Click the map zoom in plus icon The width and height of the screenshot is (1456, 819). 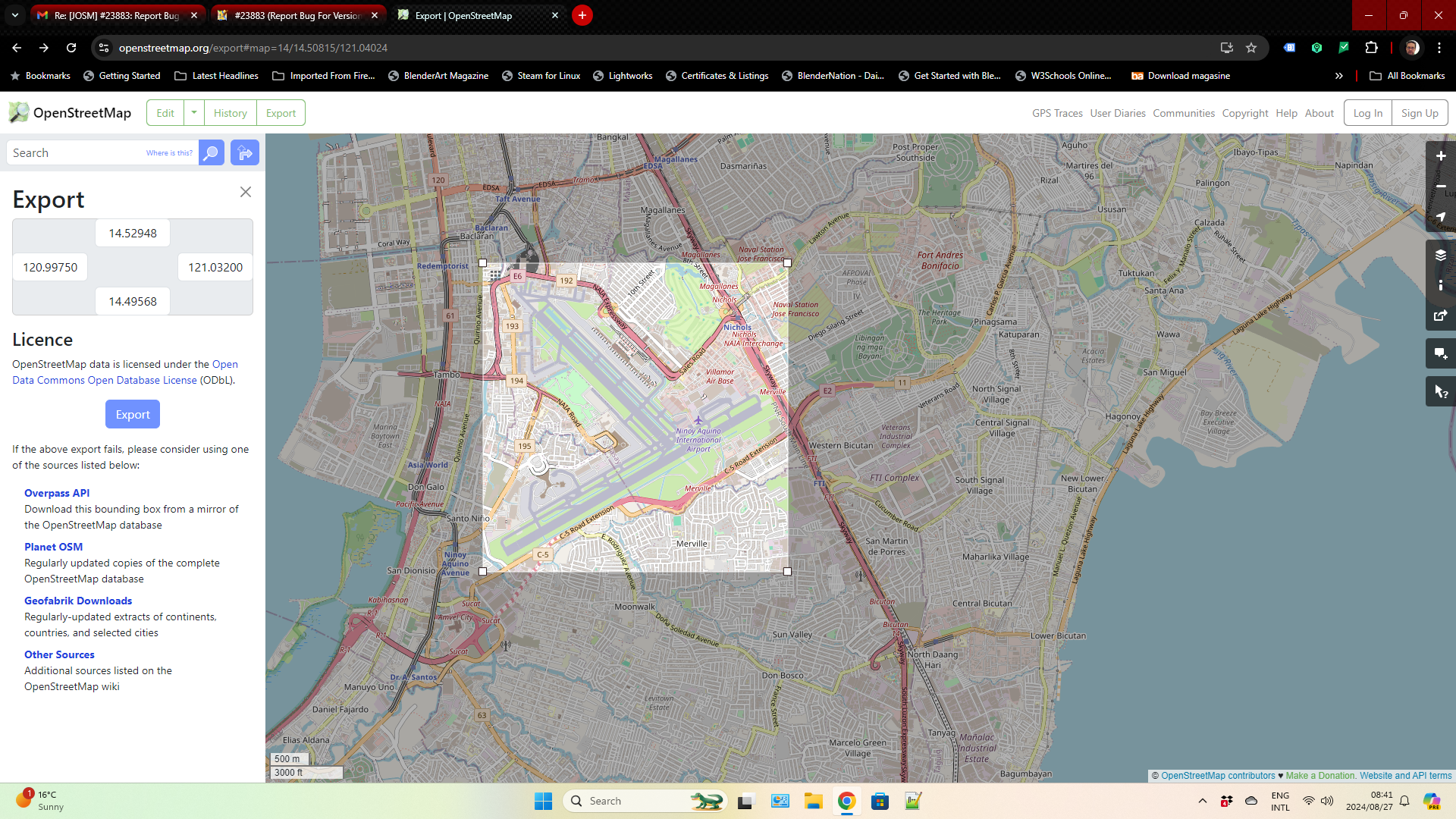coord(1440,156)
